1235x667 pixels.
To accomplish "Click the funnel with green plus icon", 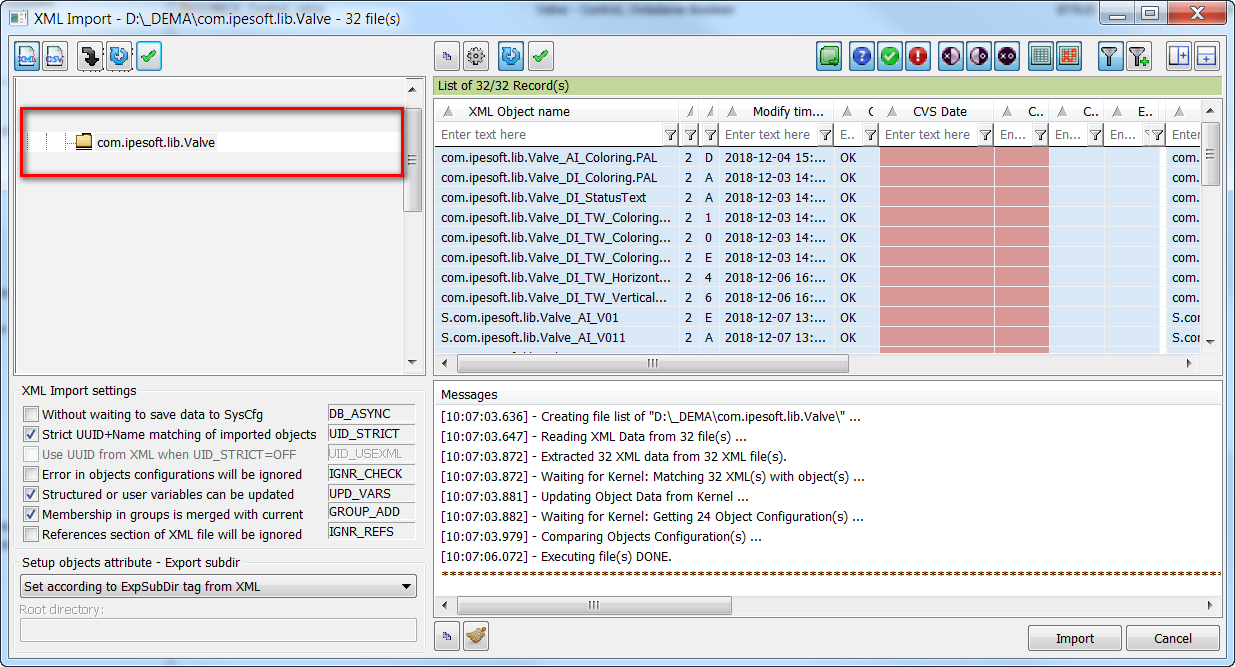I will 1139,57.
